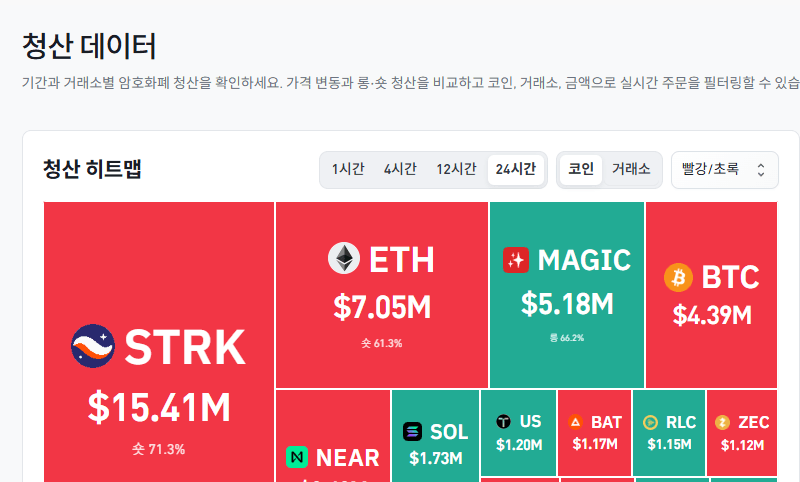Click the STRK coin logo icon

(93, 346)
